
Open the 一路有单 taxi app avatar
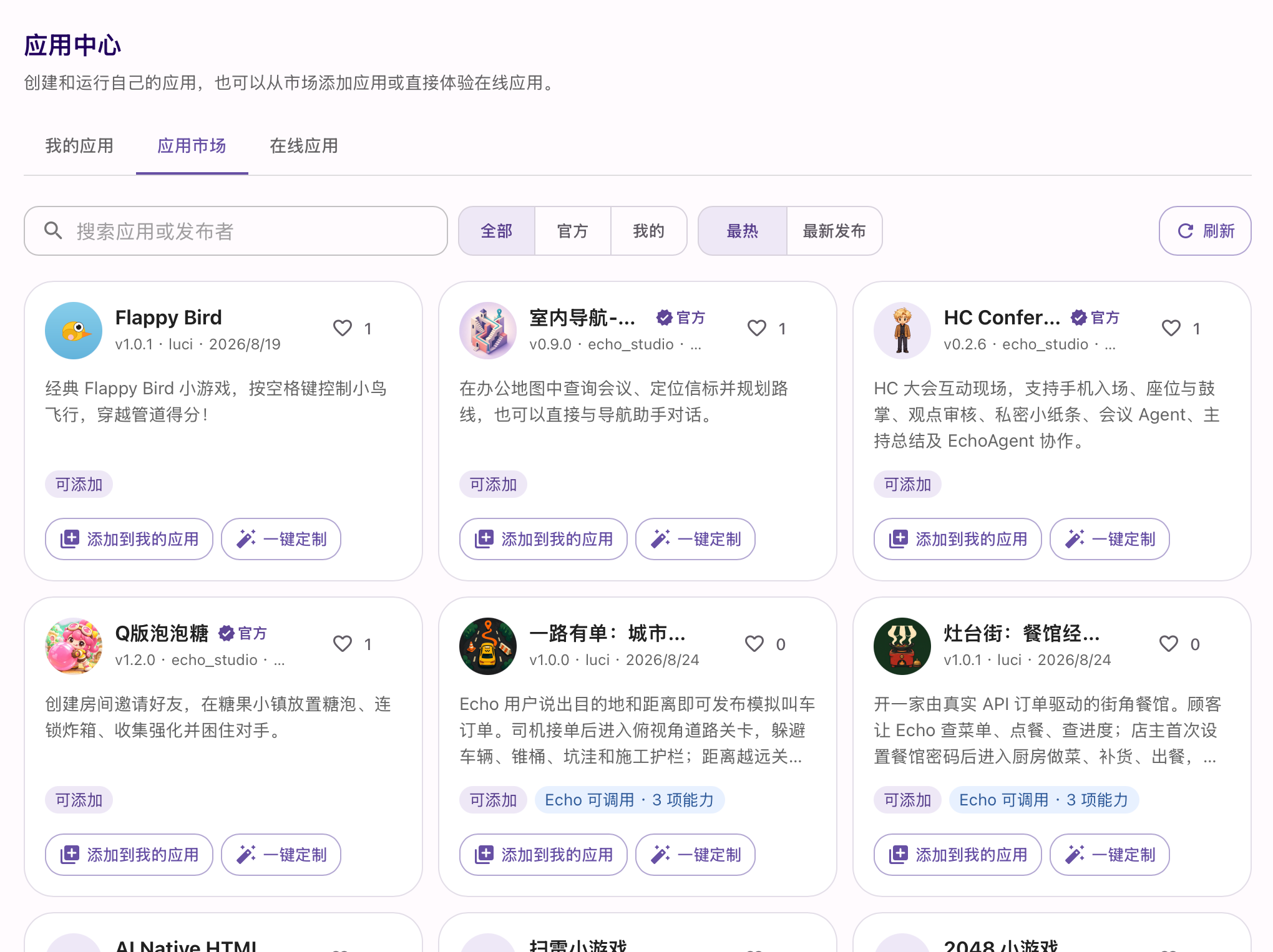click(x=488, y=646)
